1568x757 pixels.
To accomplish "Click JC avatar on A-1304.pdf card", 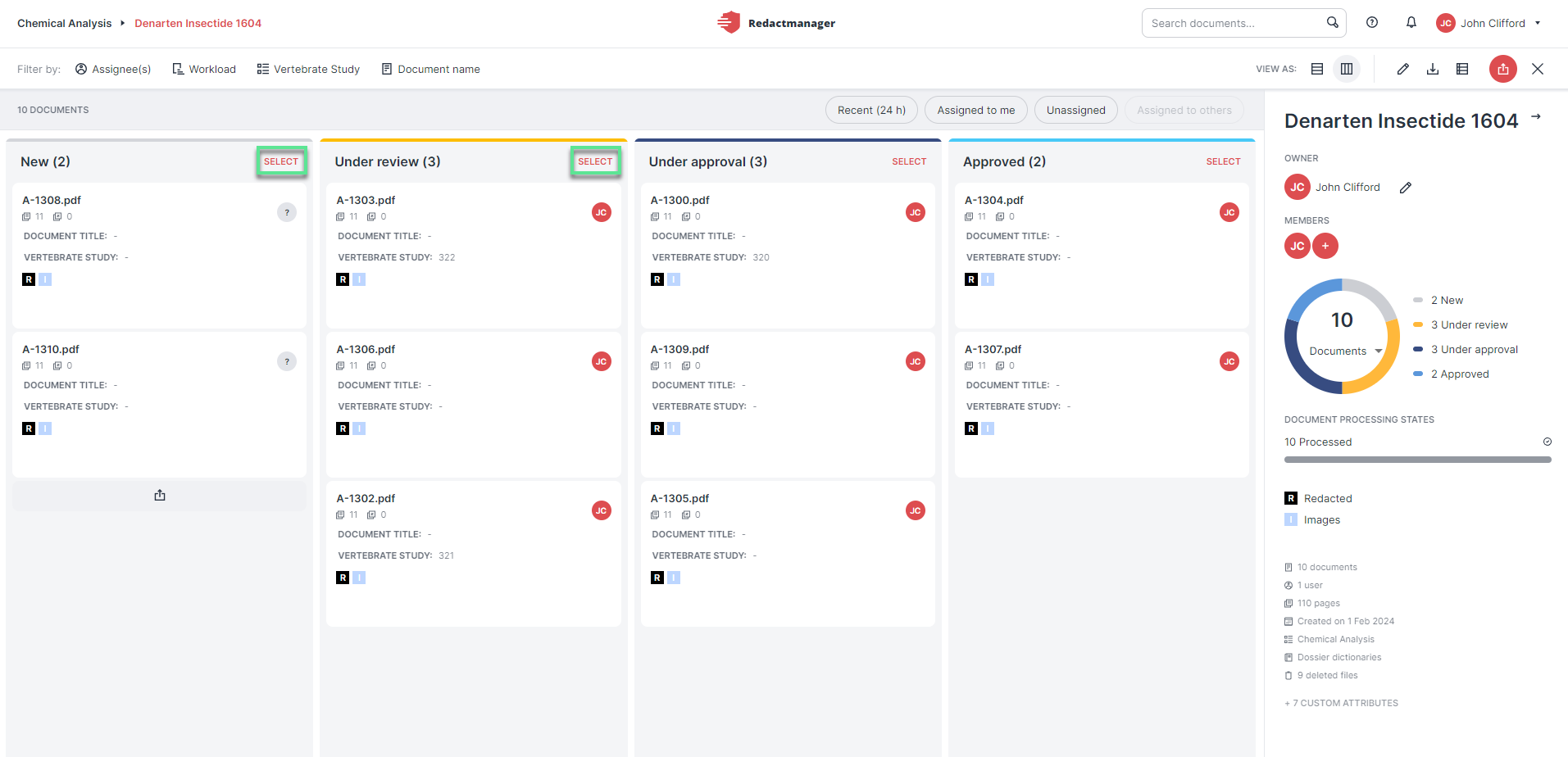I will (x=1229, y=212).
